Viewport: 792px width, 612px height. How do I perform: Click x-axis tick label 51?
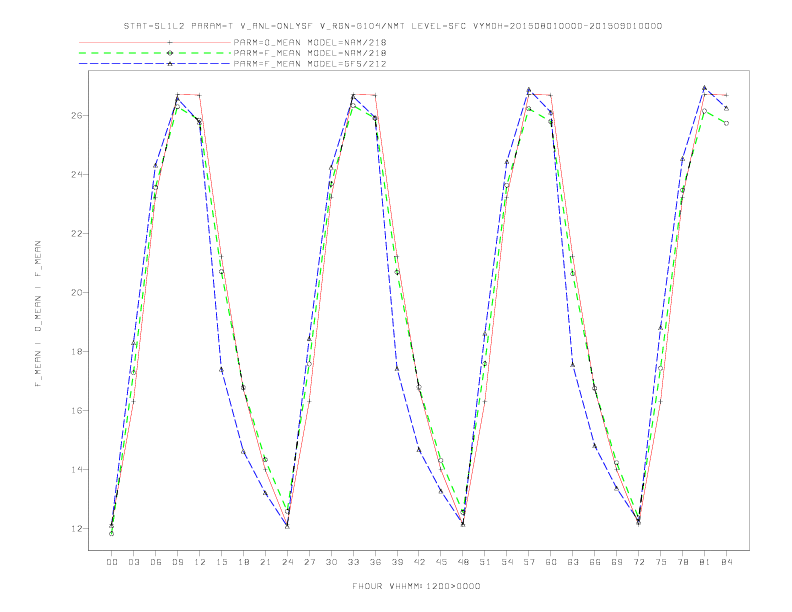coord(485,562)
